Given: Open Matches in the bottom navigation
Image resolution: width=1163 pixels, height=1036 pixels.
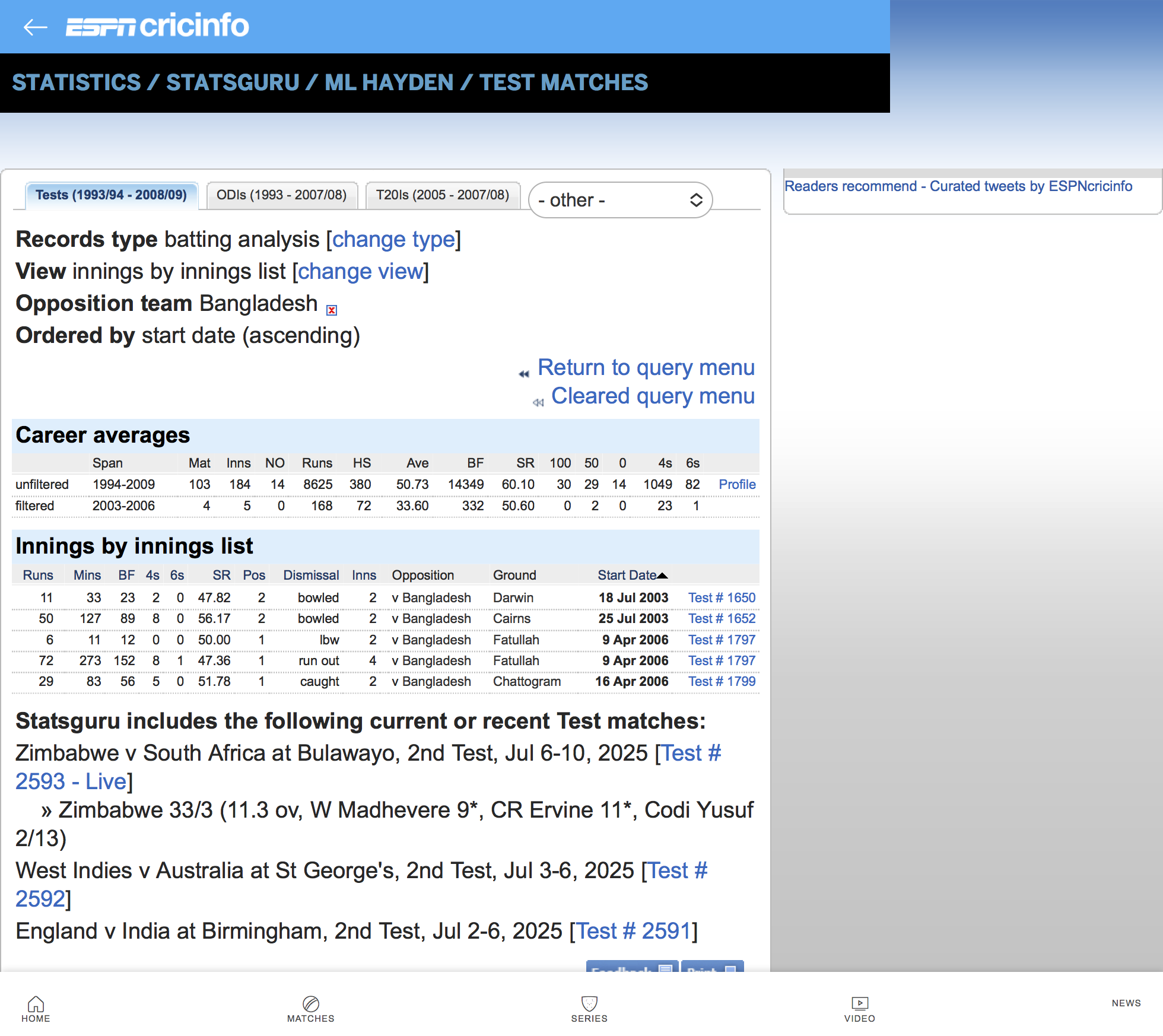Looking at the screenshot, I should pyautogui.click(x=311, y=1009).
